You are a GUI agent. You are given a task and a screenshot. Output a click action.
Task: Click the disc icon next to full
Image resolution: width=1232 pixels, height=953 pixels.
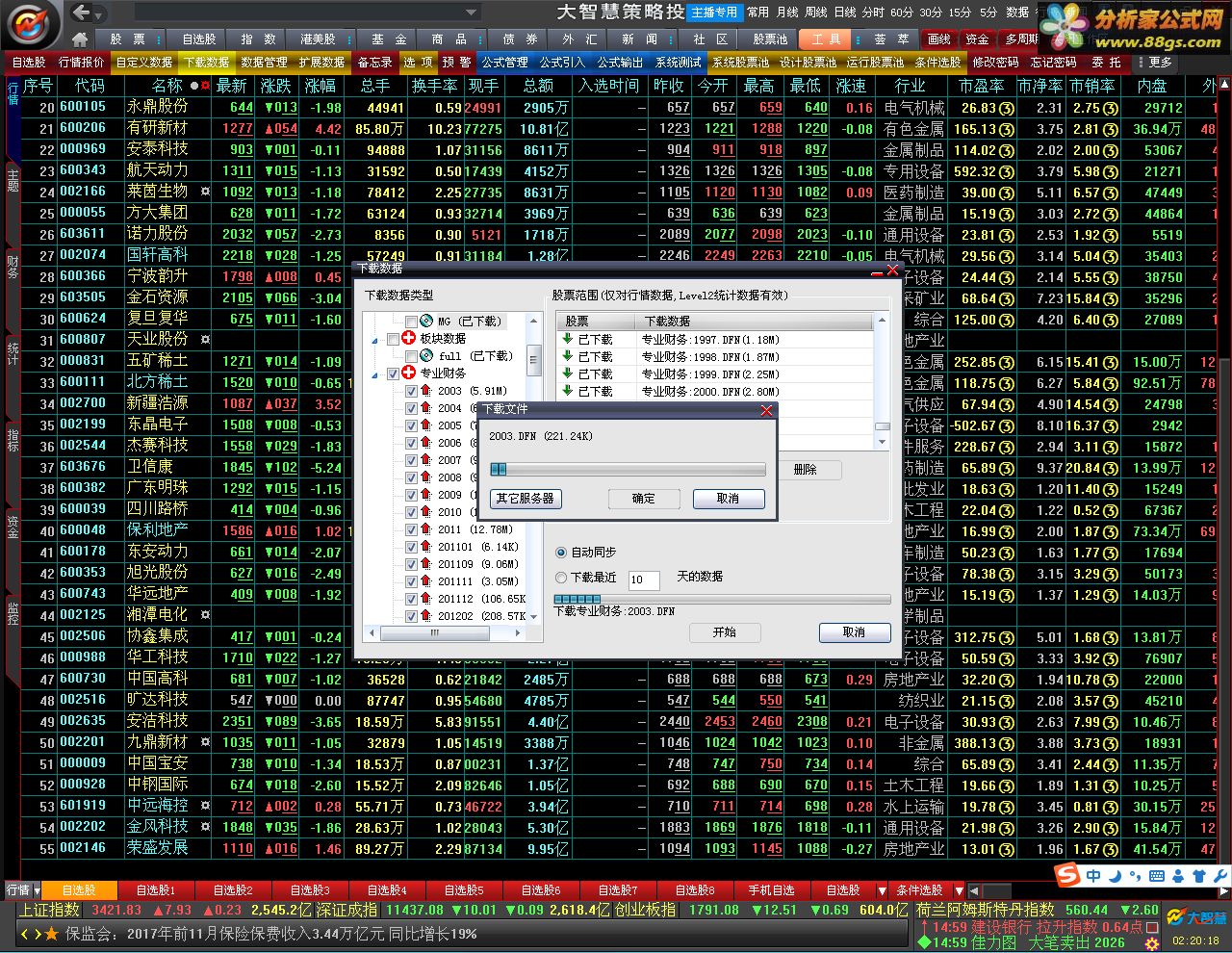(426, 355)
